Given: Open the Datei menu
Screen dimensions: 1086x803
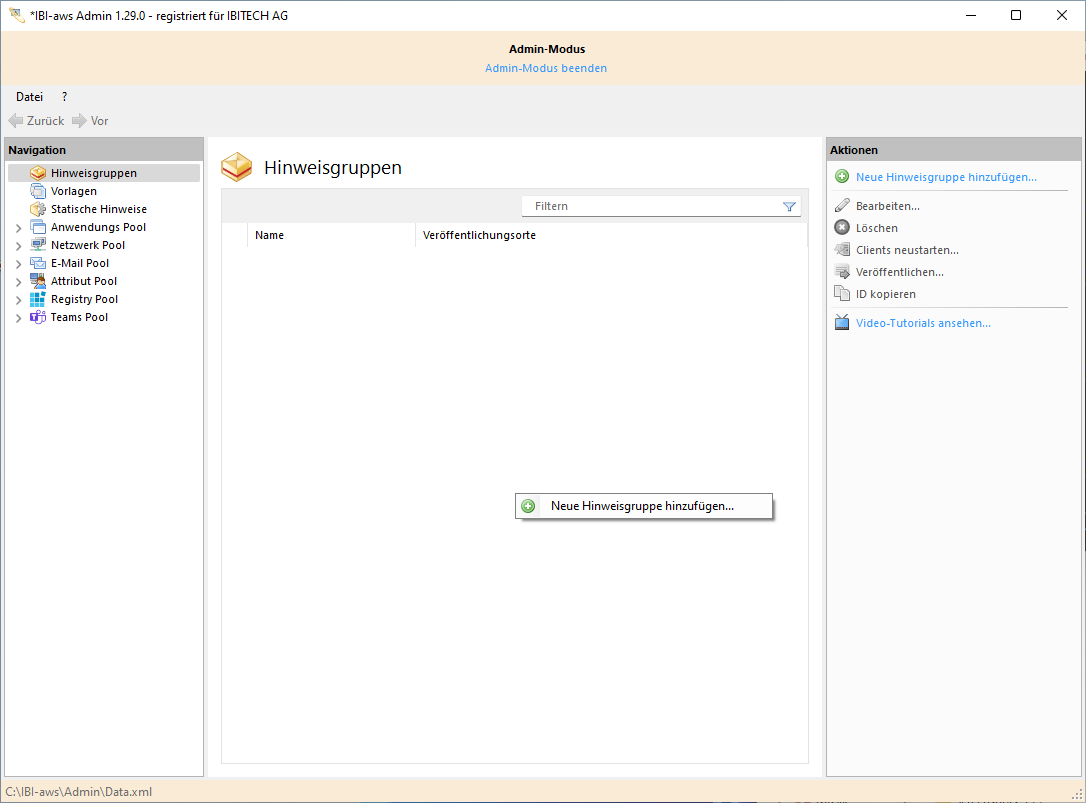Looking at the screenshot, I should tap(29, 97).
